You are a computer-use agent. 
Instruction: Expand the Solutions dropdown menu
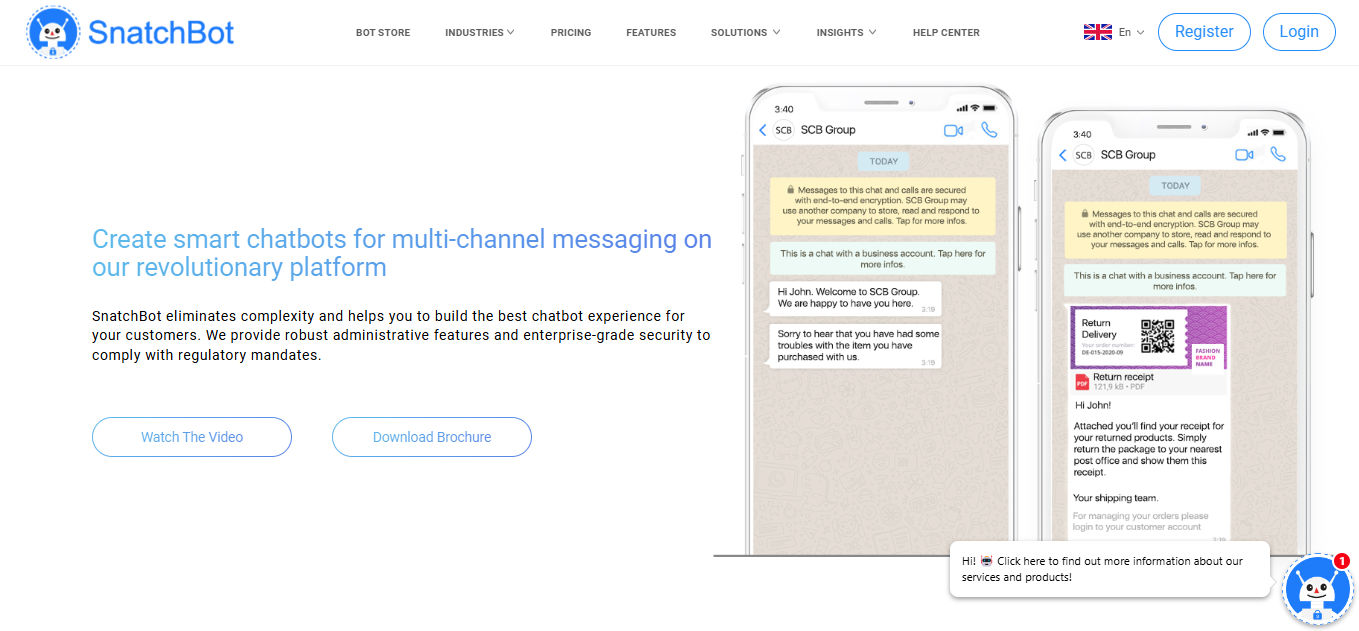pyautogui.click(x=746, y=33)
